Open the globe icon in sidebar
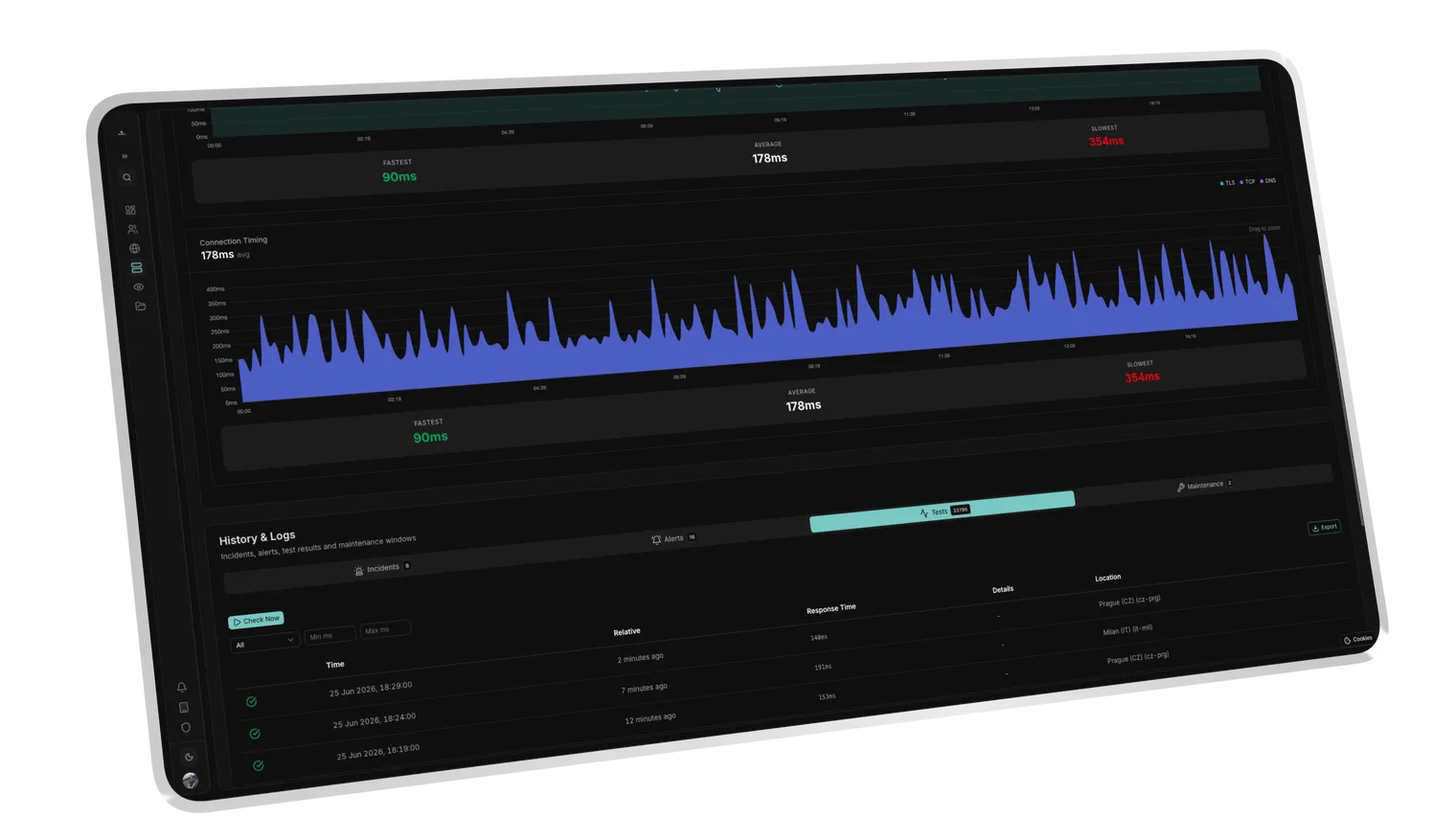 pos(134,248)
